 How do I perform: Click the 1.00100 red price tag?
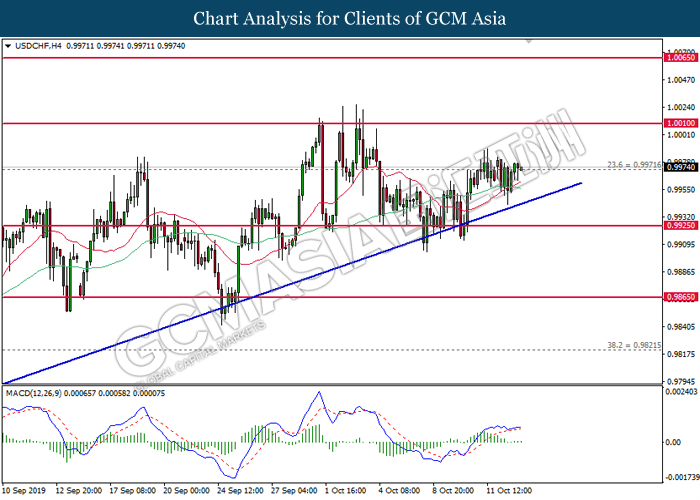(680, 123)
